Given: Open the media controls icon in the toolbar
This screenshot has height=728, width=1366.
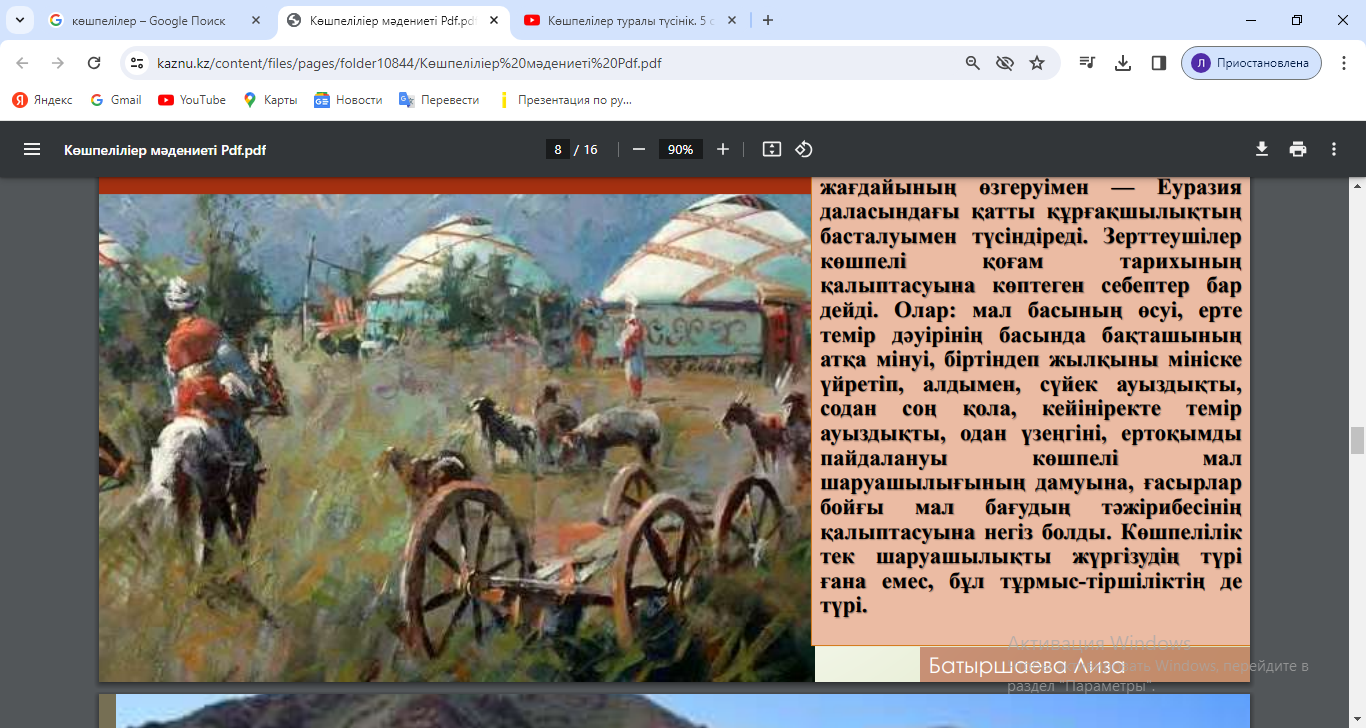Looking at the screenshot, I should (1088, 62).
